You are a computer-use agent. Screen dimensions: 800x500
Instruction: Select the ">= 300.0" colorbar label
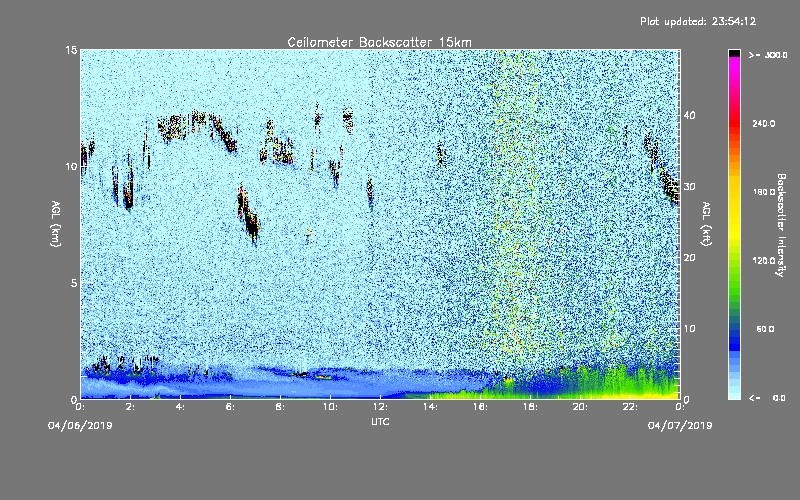pos(768,55)
